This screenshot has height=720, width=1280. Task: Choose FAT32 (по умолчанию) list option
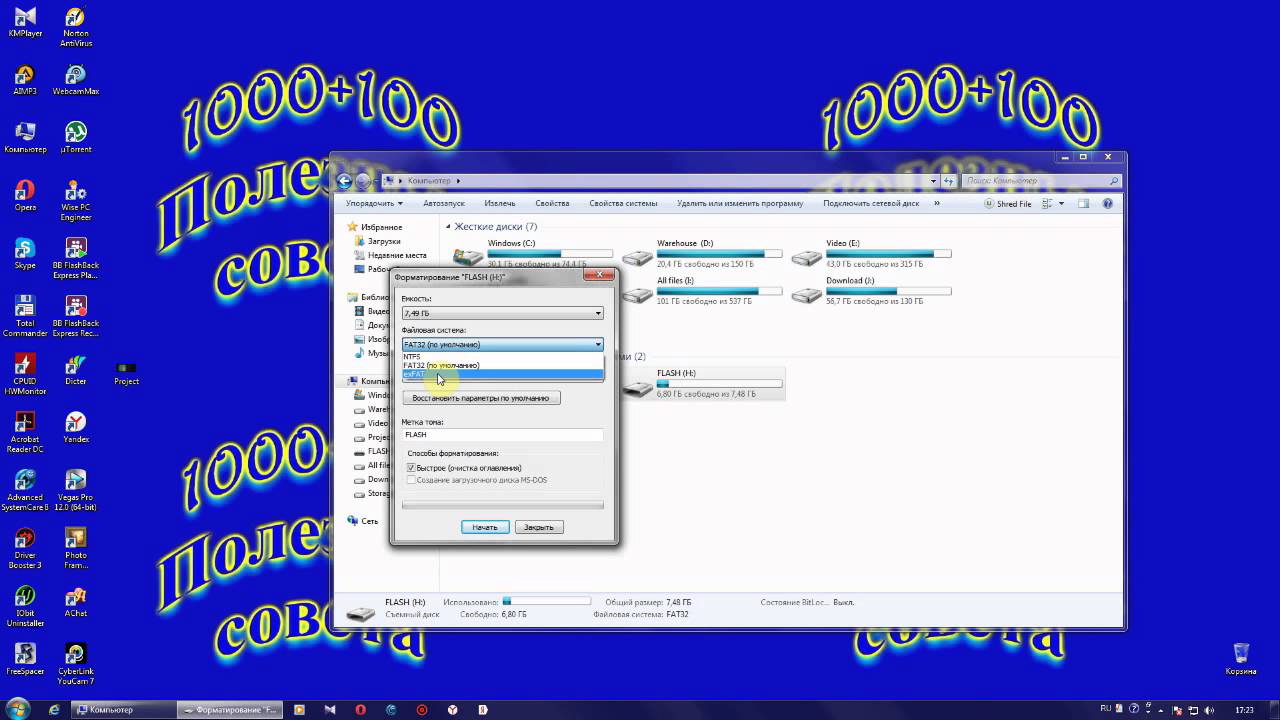pos(503,365)
